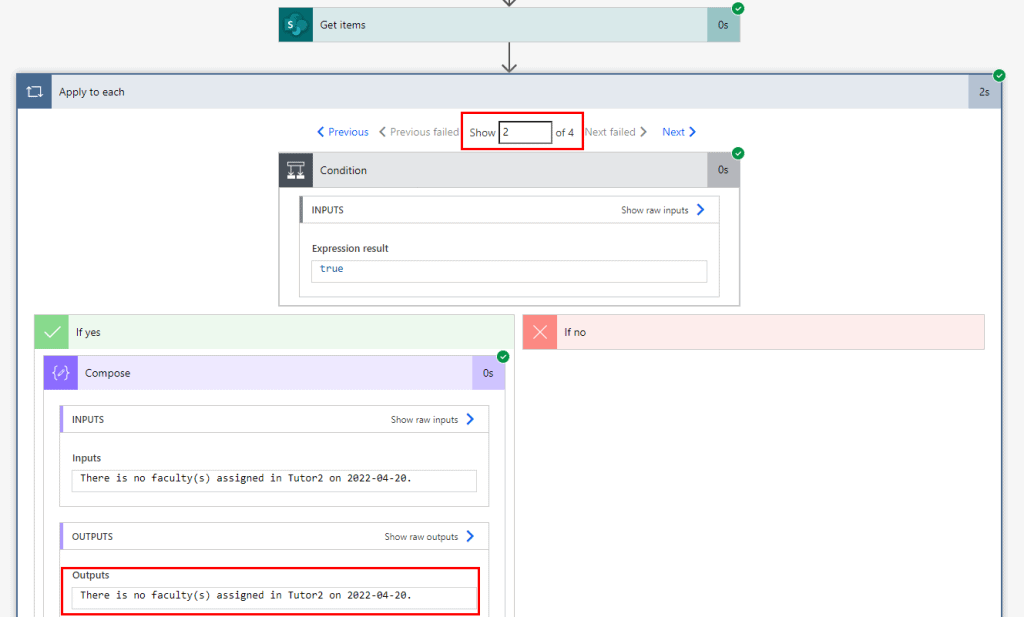Collapse the Condition action header
The width and height of the screenshot is (1024, 617).
pos(509,170)
